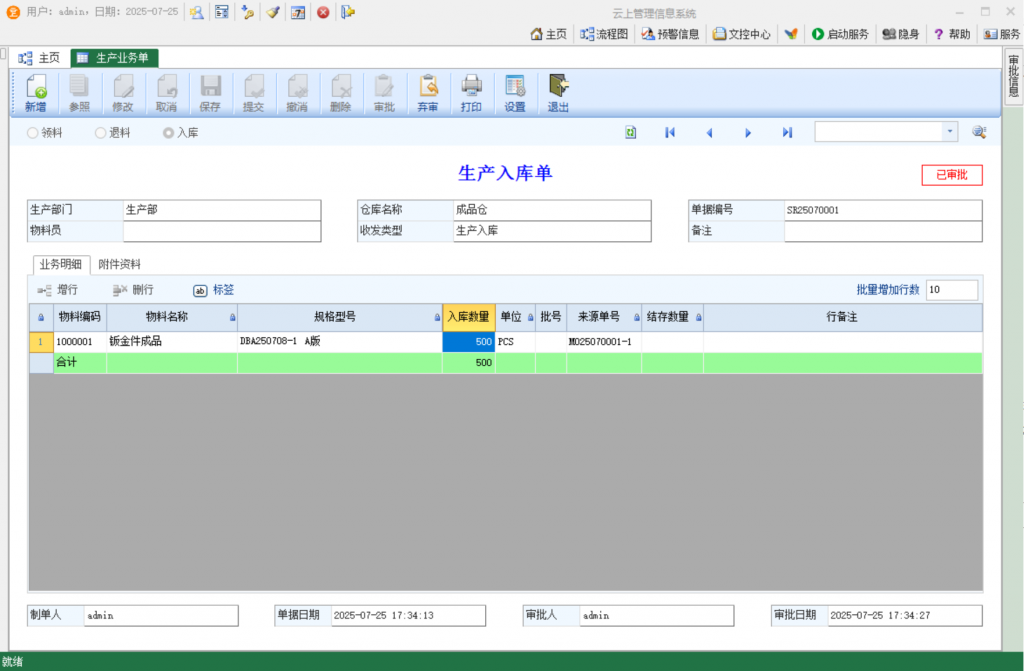
Task: Go to the last record
Action: coord(787,133)
